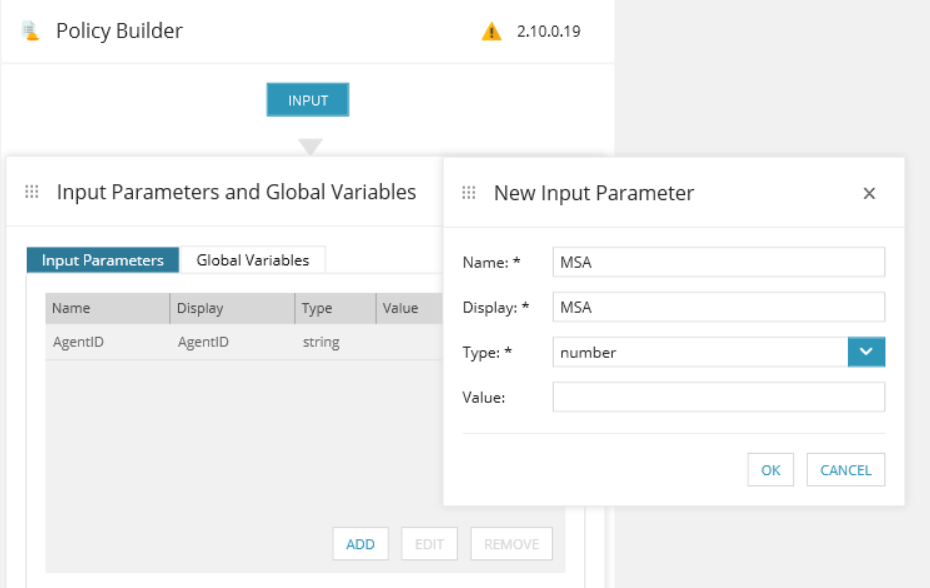Focus the Name field containing MSA
The height and width of the screenshot is (588, 930).
[719, 262]
